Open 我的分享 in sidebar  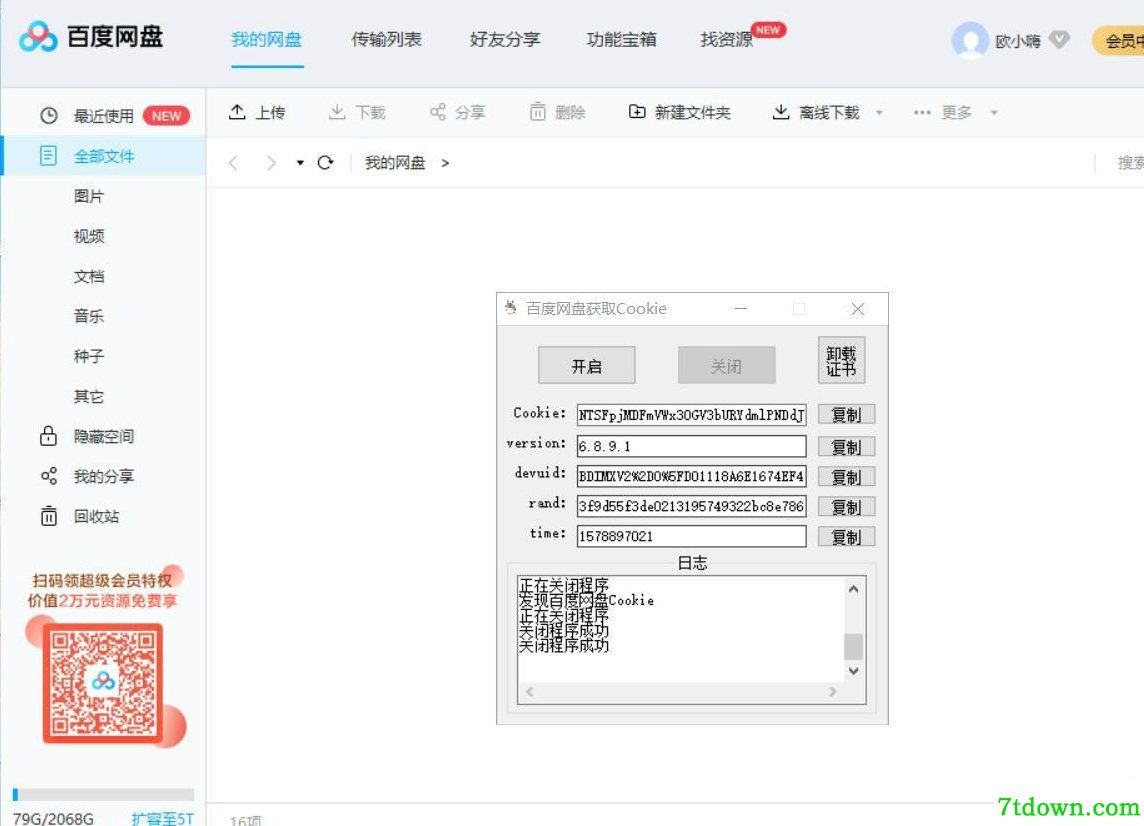(x=104, y=476)
